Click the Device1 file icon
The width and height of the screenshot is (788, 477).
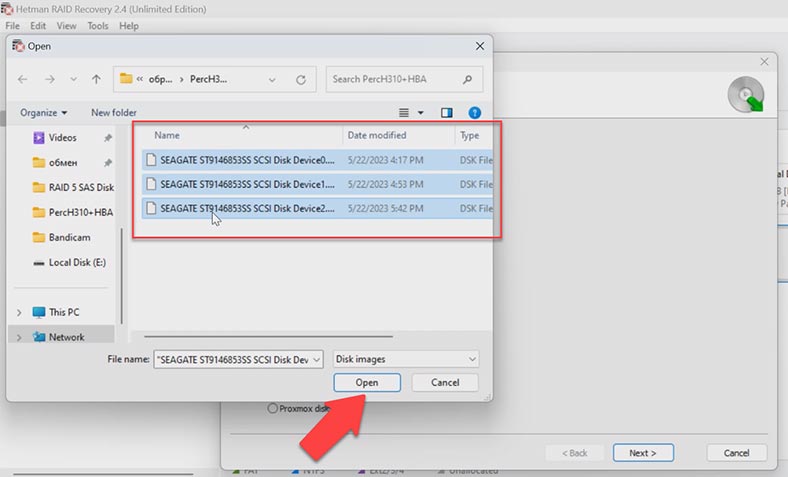(151, 184)
